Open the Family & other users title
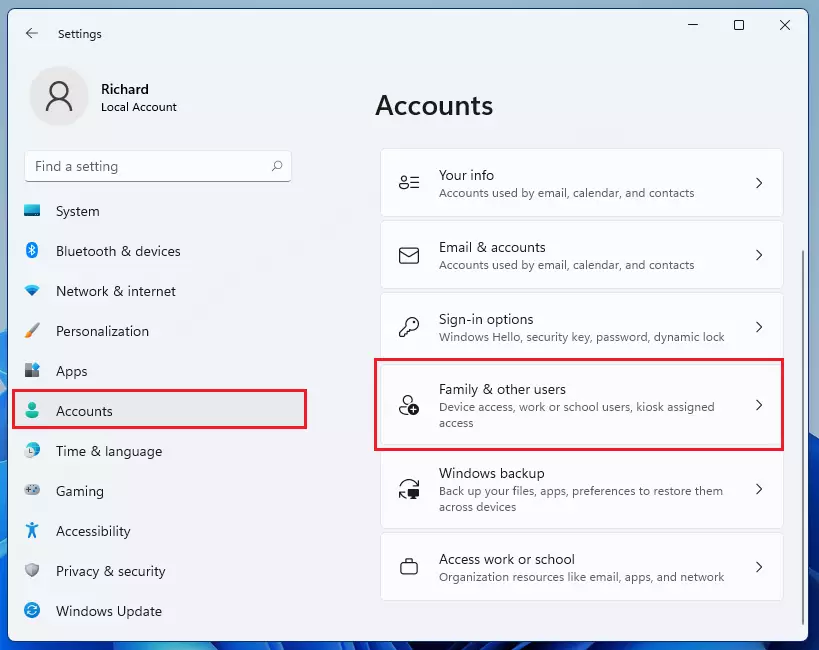 tap(502, 389)
